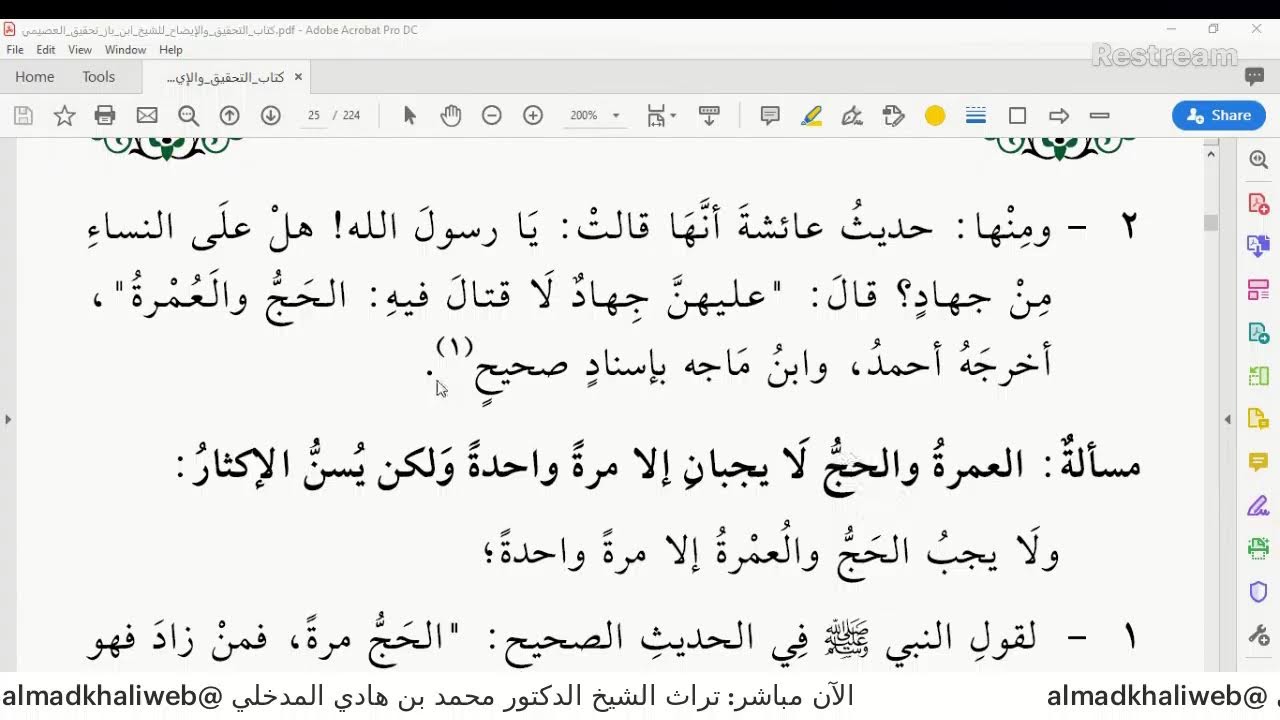
Task: Print the document with printer icon
Action: [105, 116]
